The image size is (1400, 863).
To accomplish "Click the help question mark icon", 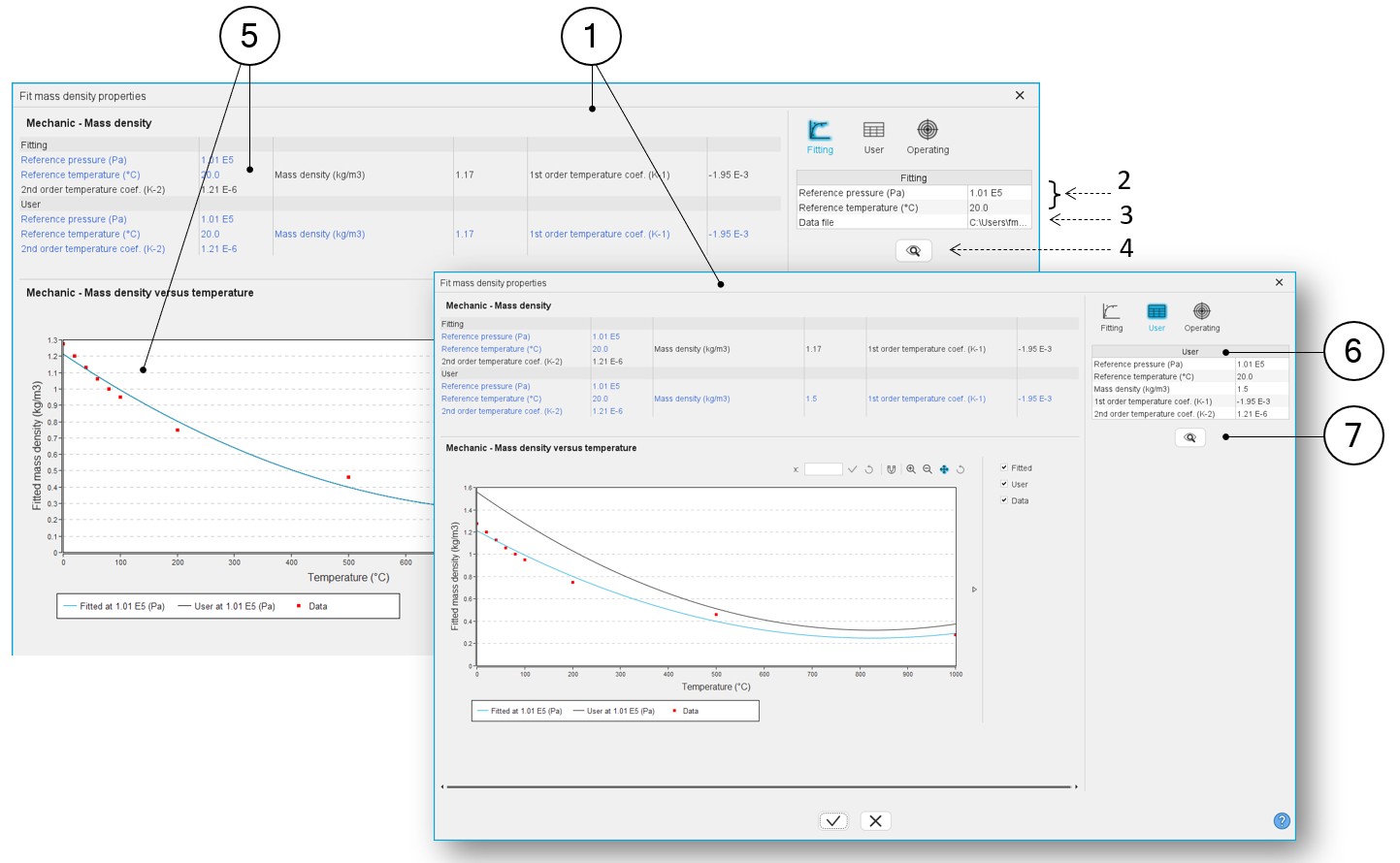I will coord(1282,820).
